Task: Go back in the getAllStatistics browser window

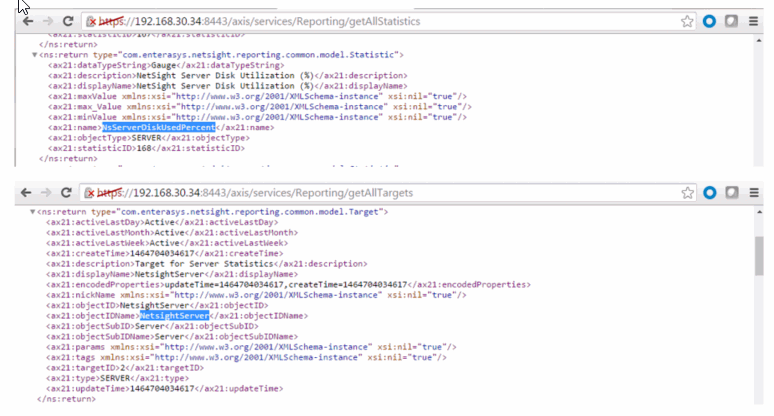Action: click(x=28, y=21)
